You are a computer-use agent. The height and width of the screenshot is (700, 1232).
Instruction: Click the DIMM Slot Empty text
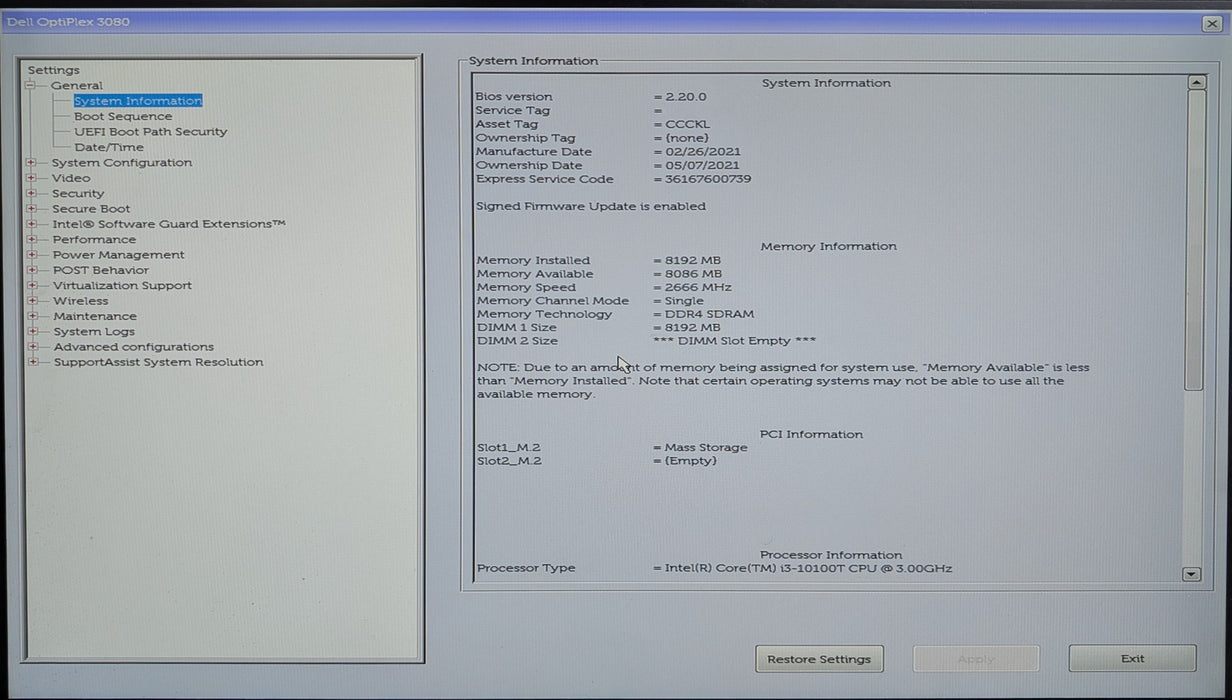[x=735, y=341]
